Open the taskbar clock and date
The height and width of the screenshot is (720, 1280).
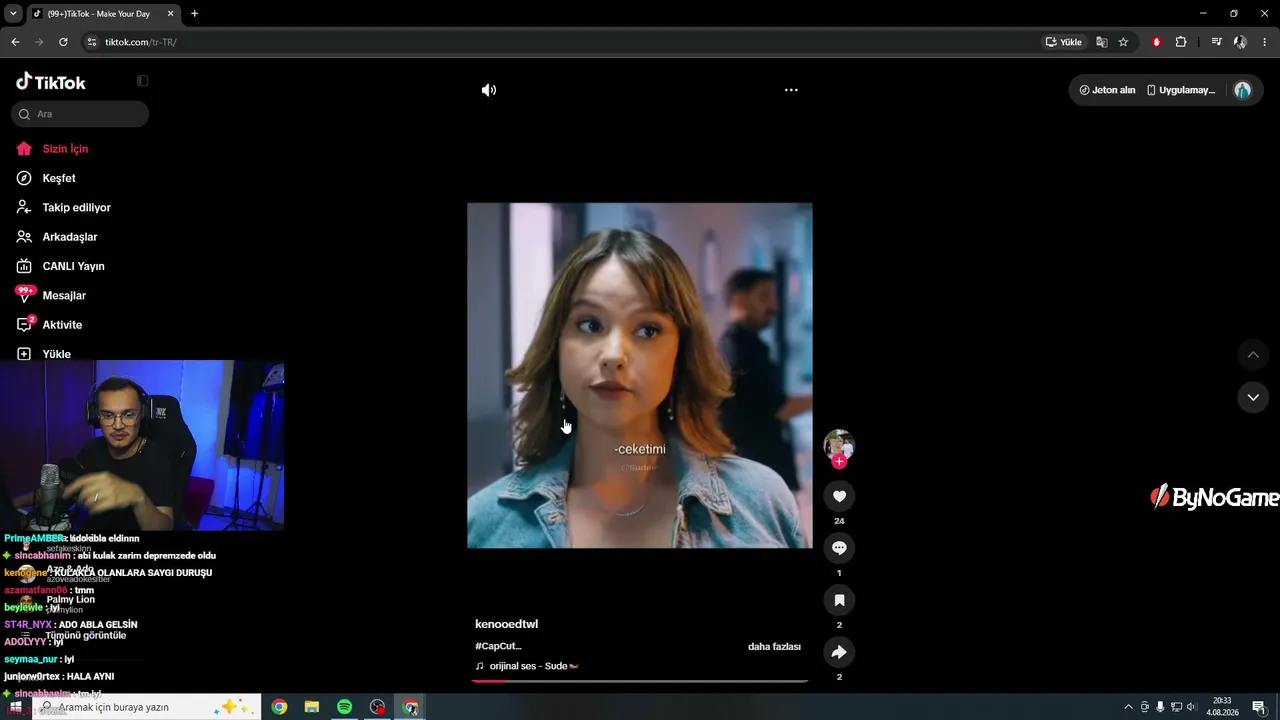tap(1221, 707)
